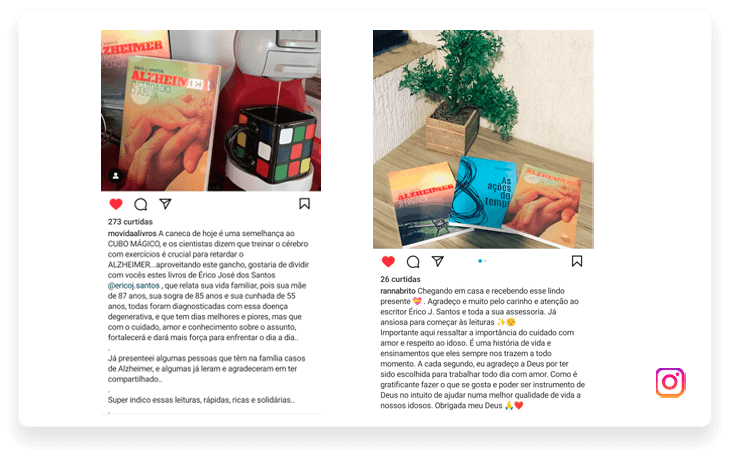Open the @ericoj.santos mention link
This screenshot has width=730, height=450.
pyautogui.click(x=134, y=285)
